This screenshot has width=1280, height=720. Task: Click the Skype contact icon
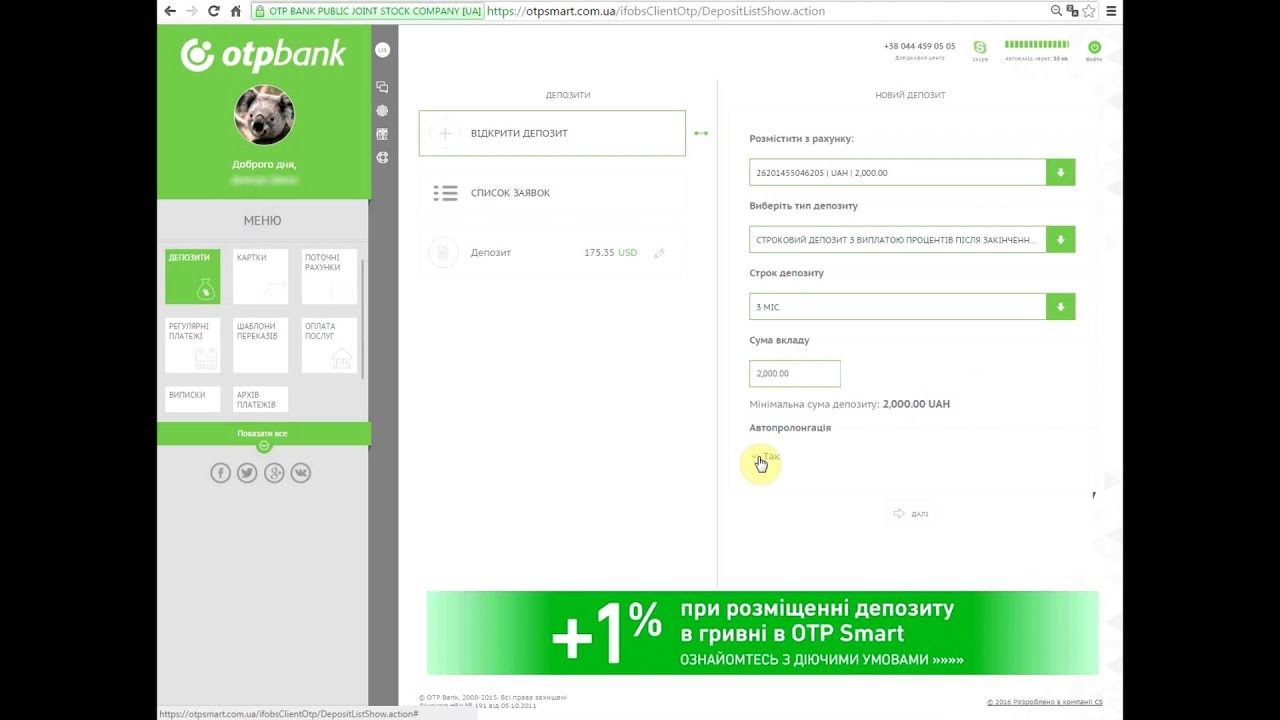(980, 47)
